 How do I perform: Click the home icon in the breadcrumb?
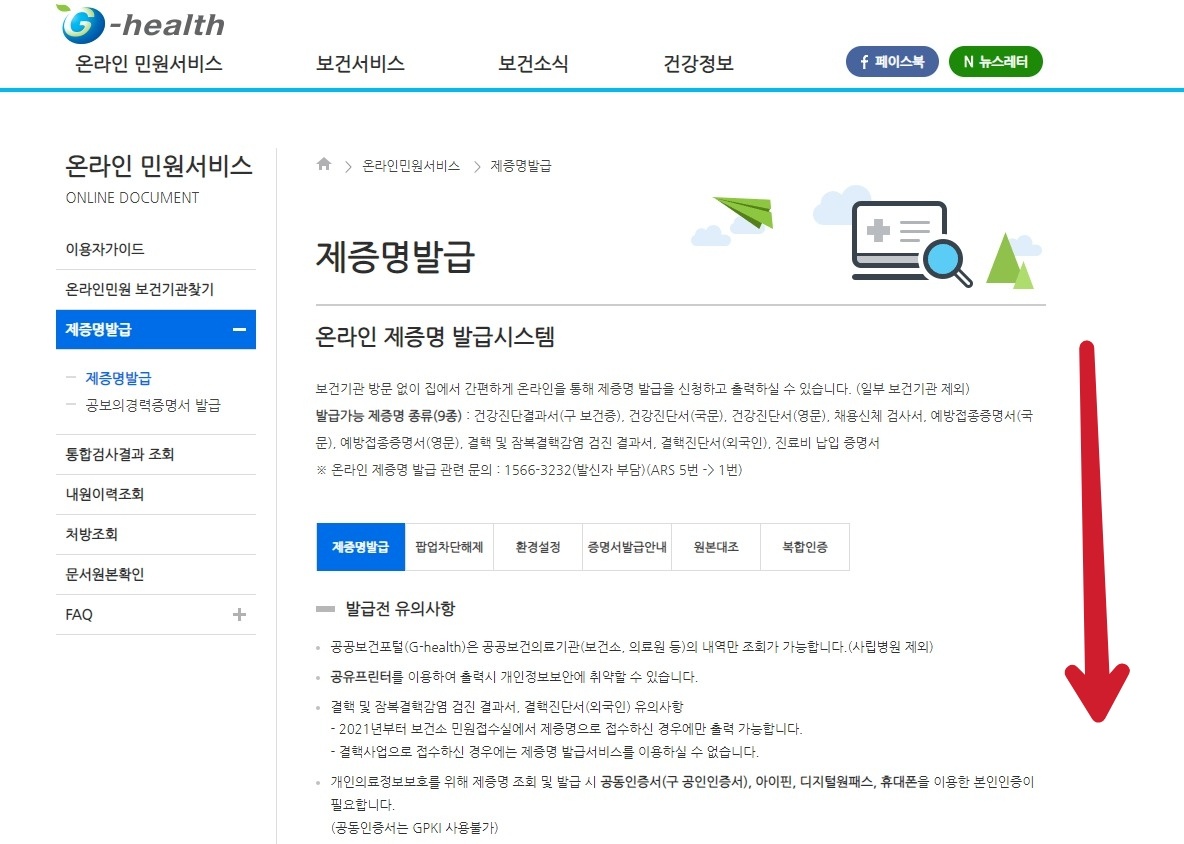pos(324,165)
